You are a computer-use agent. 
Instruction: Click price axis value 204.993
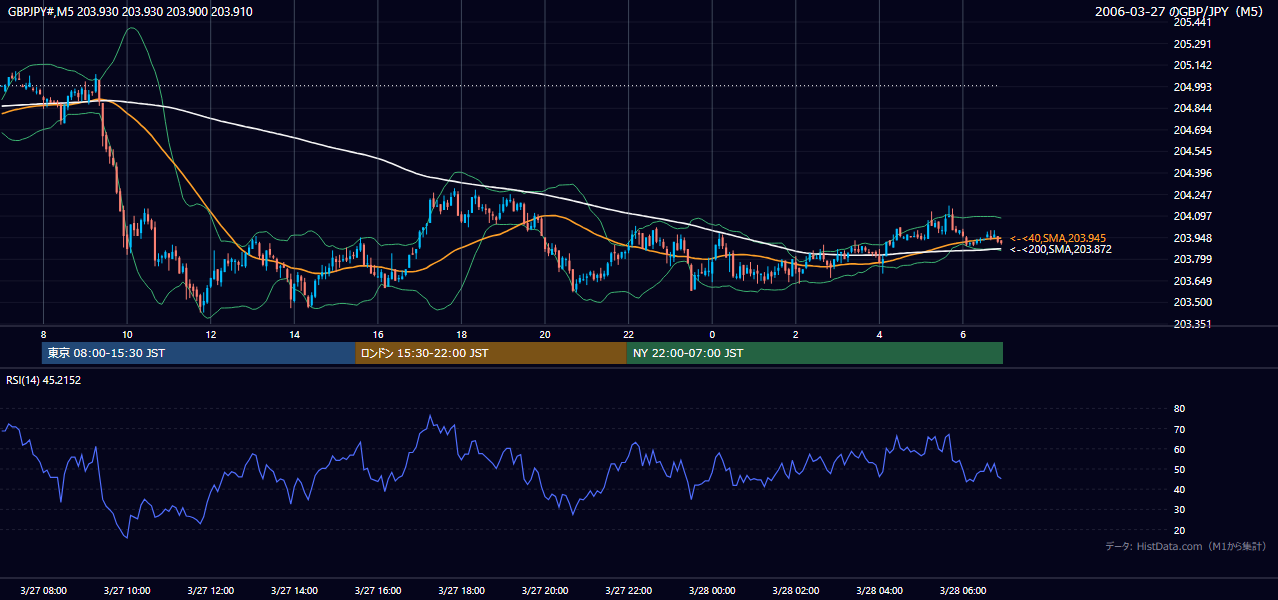[x=1191, y=87]
